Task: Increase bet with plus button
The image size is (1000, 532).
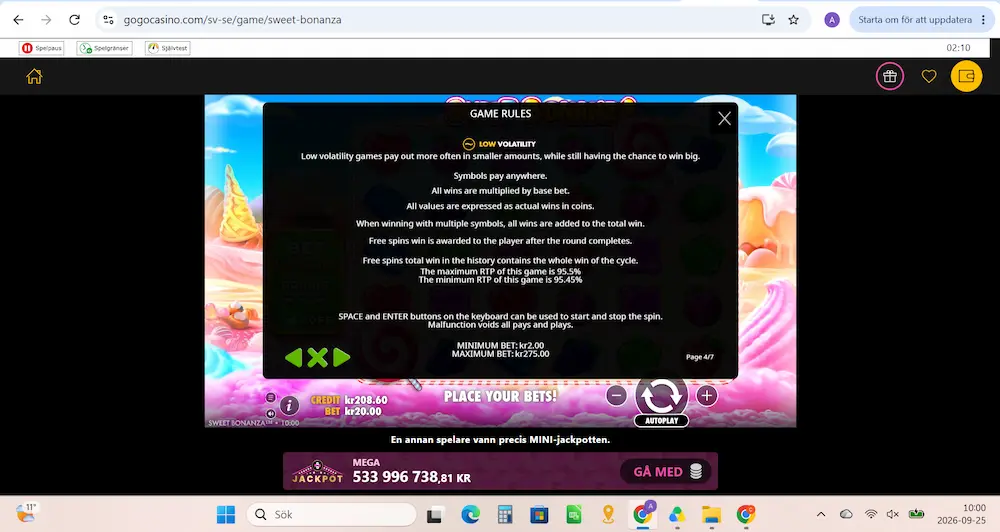Action: (x=707, y=396)
